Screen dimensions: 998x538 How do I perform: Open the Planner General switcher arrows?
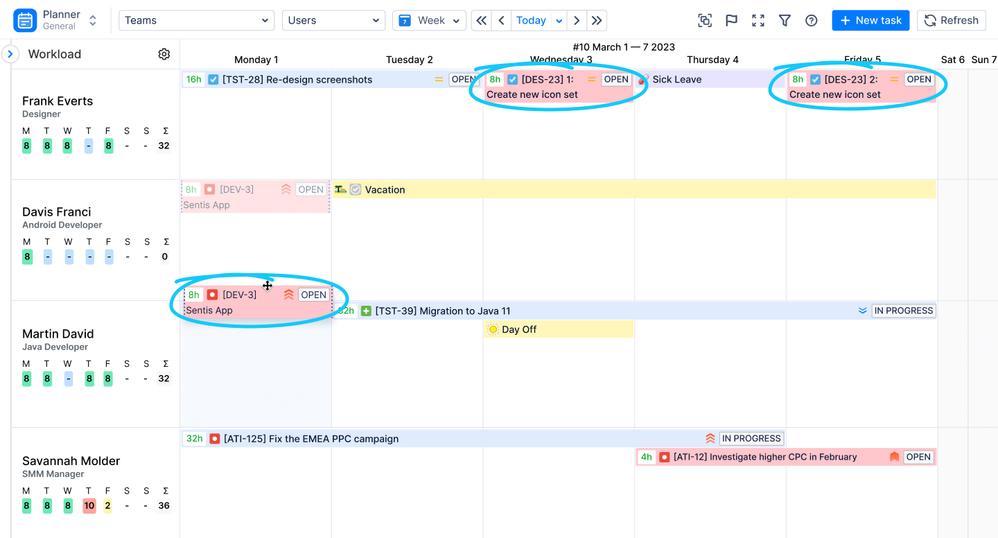tap(93, 20)
